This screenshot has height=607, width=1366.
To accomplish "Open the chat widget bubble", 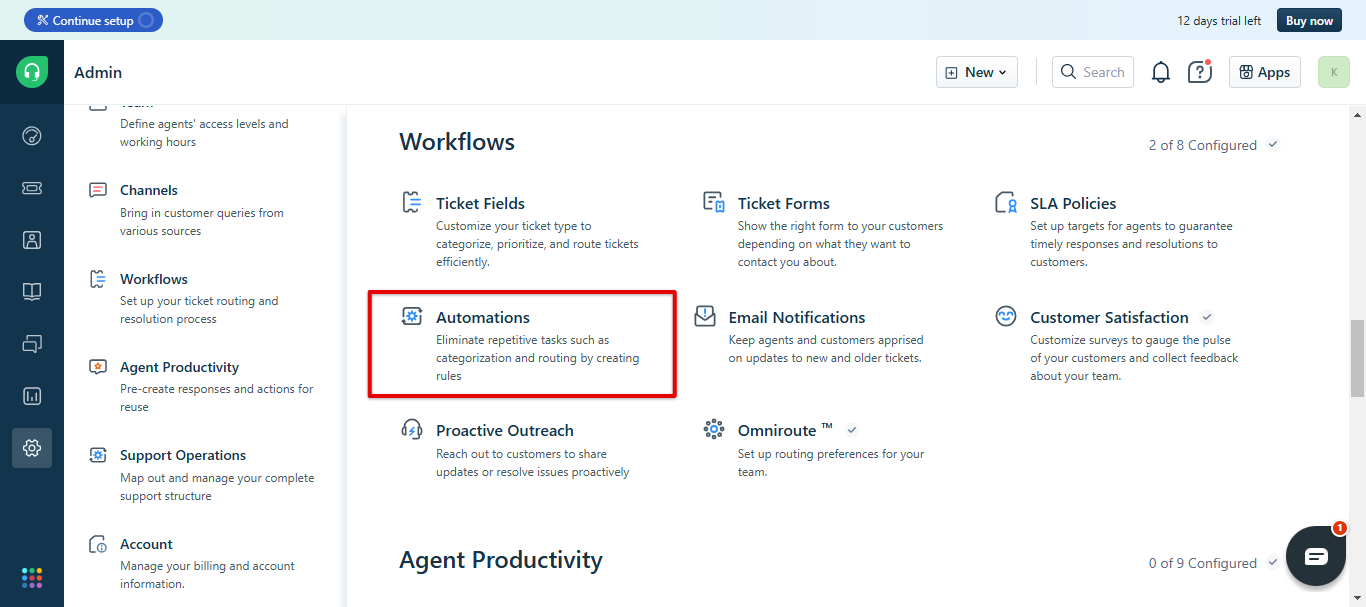I will tap(1316, 556).
